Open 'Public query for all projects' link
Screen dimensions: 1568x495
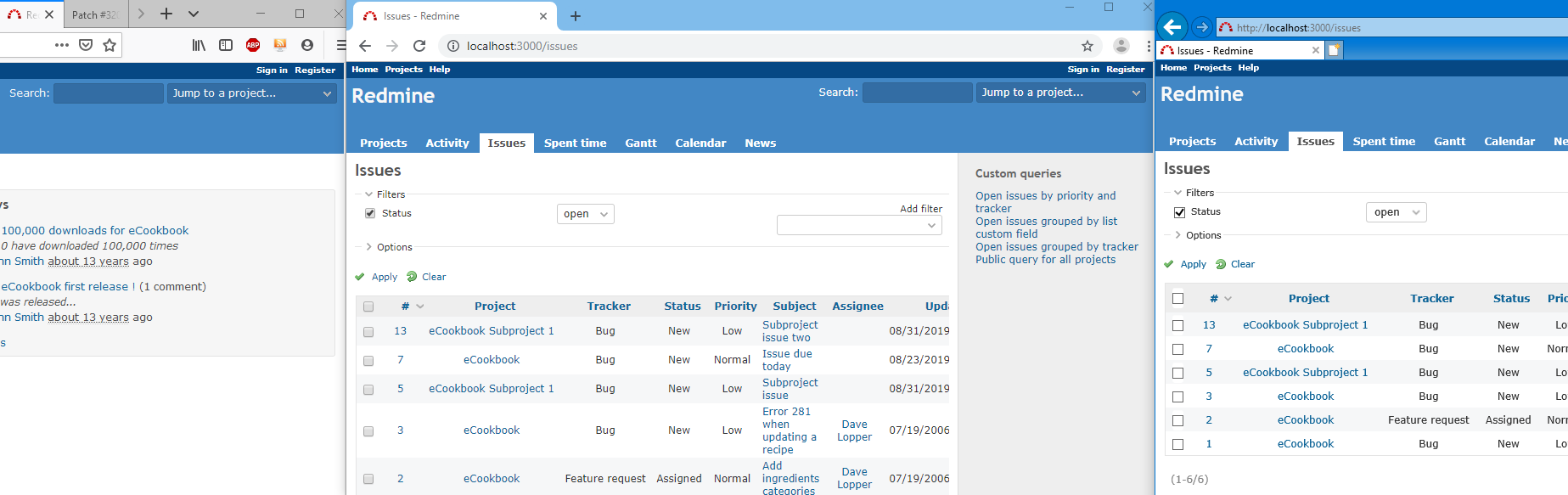pos(1046,260)
